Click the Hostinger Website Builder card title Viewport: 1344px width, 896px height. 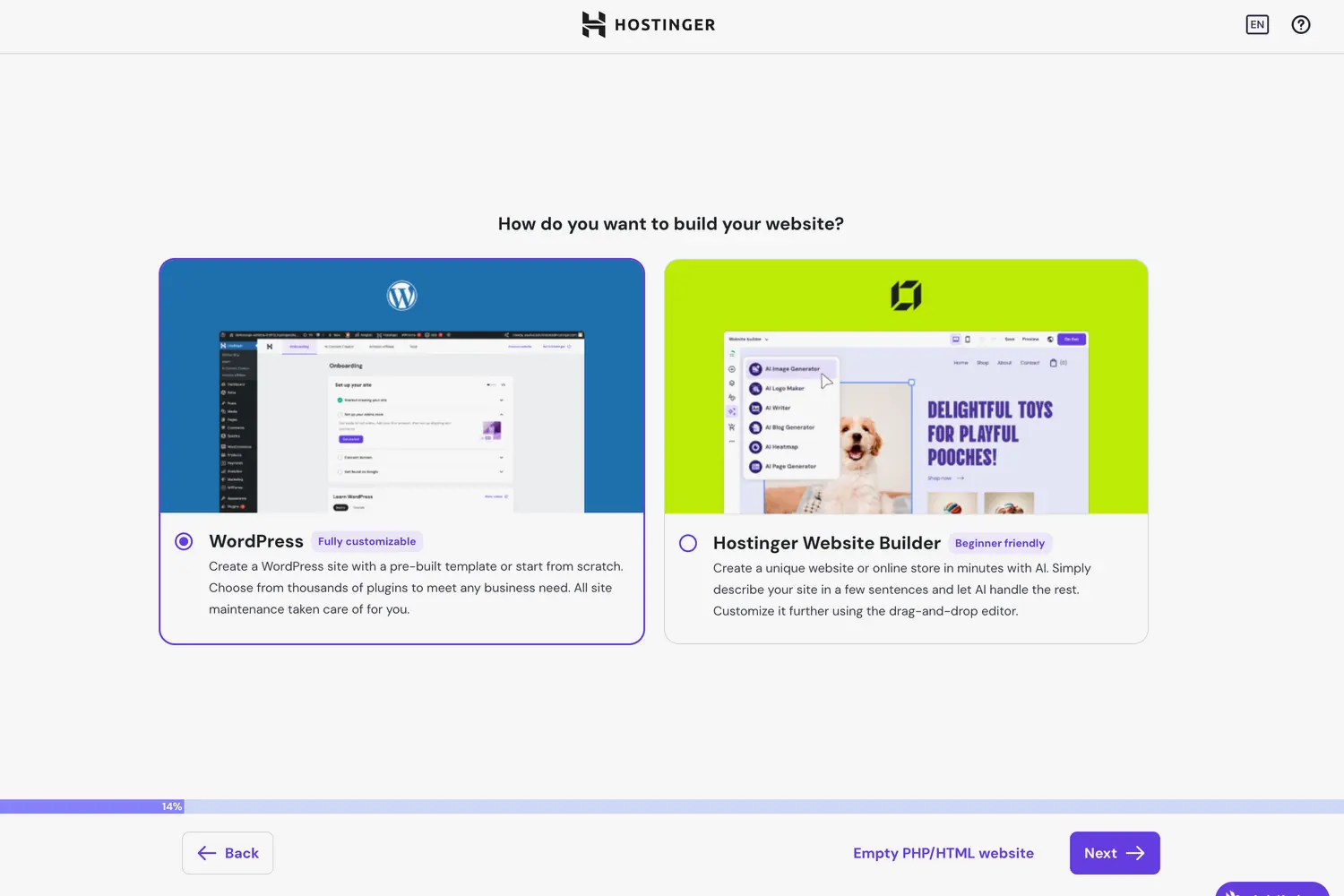tap(827, 543)
